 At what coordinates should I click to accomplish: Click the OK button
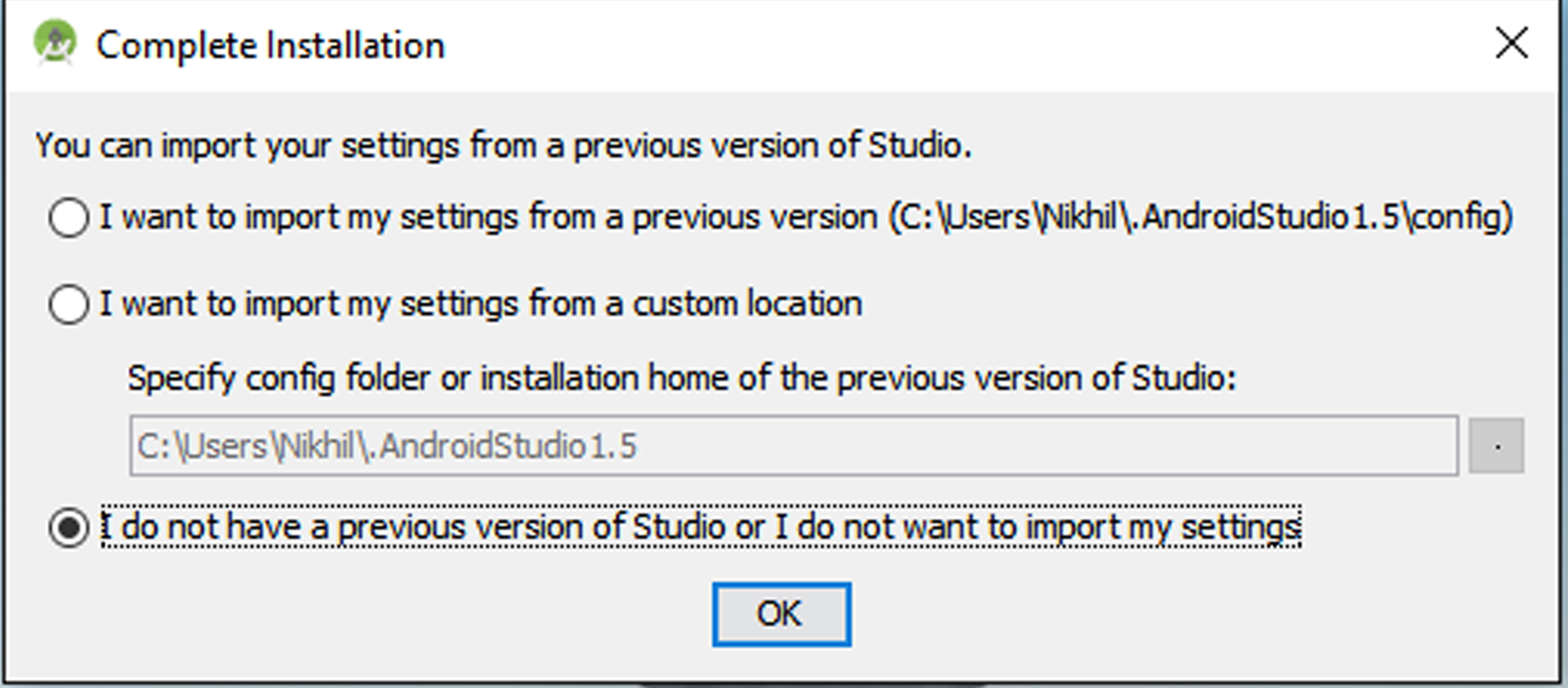(781, 614)
